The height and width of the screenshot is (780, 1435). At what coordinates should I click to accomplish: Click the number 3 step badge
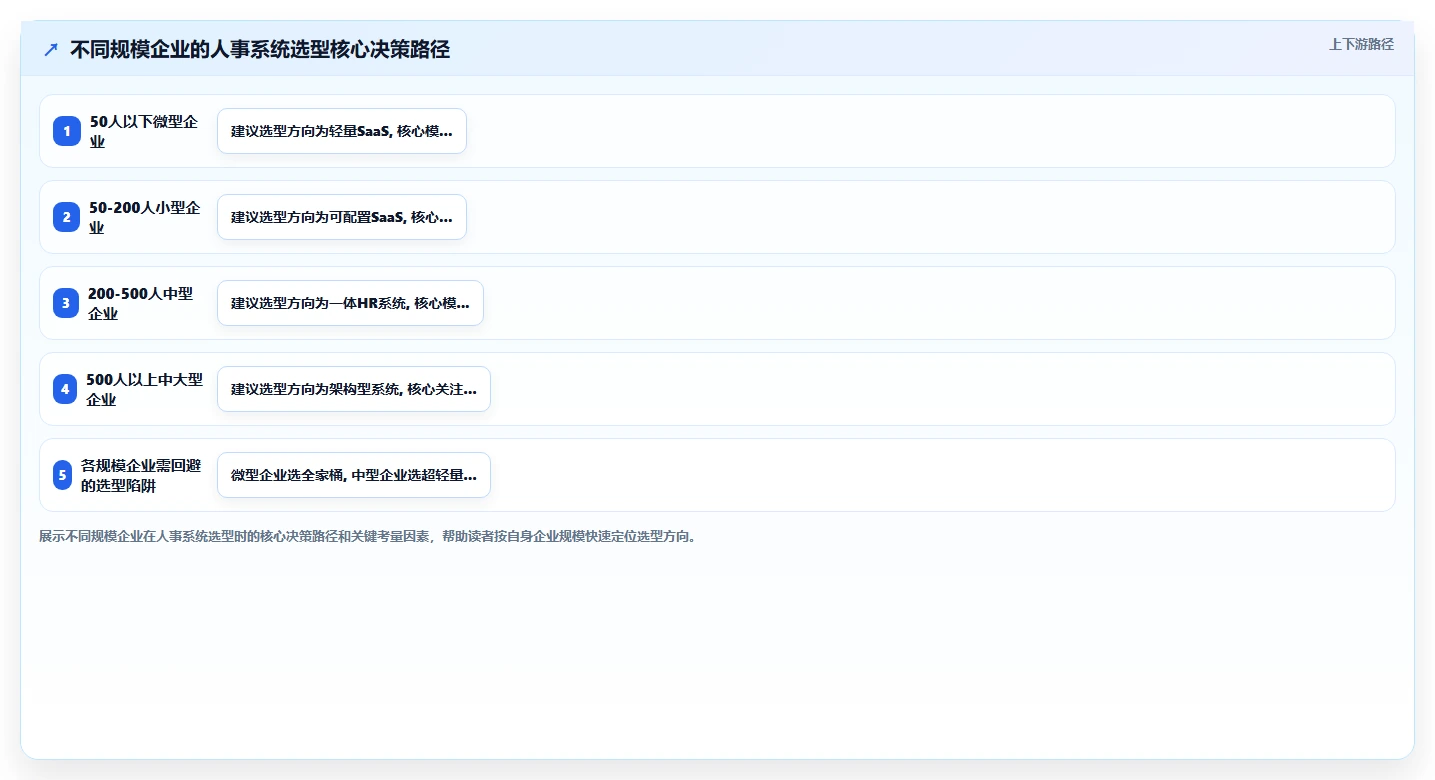(x=66, y=303)
